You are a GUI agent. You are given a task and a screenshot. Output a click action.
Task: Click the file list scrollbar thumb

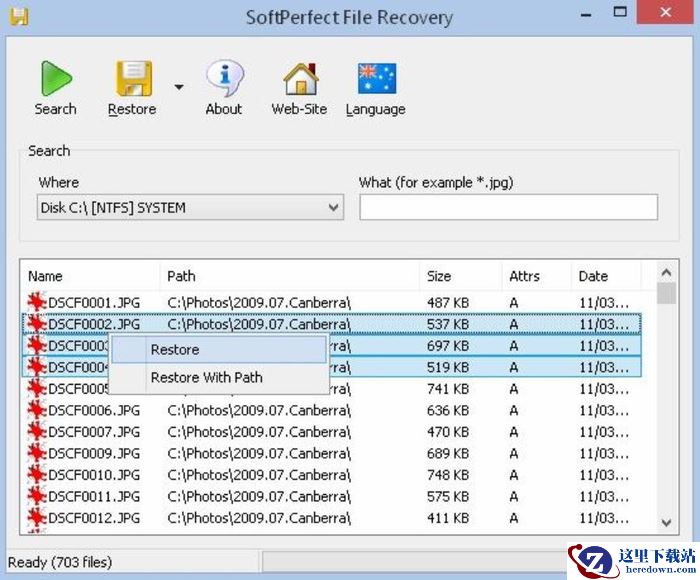coord(667,293)
